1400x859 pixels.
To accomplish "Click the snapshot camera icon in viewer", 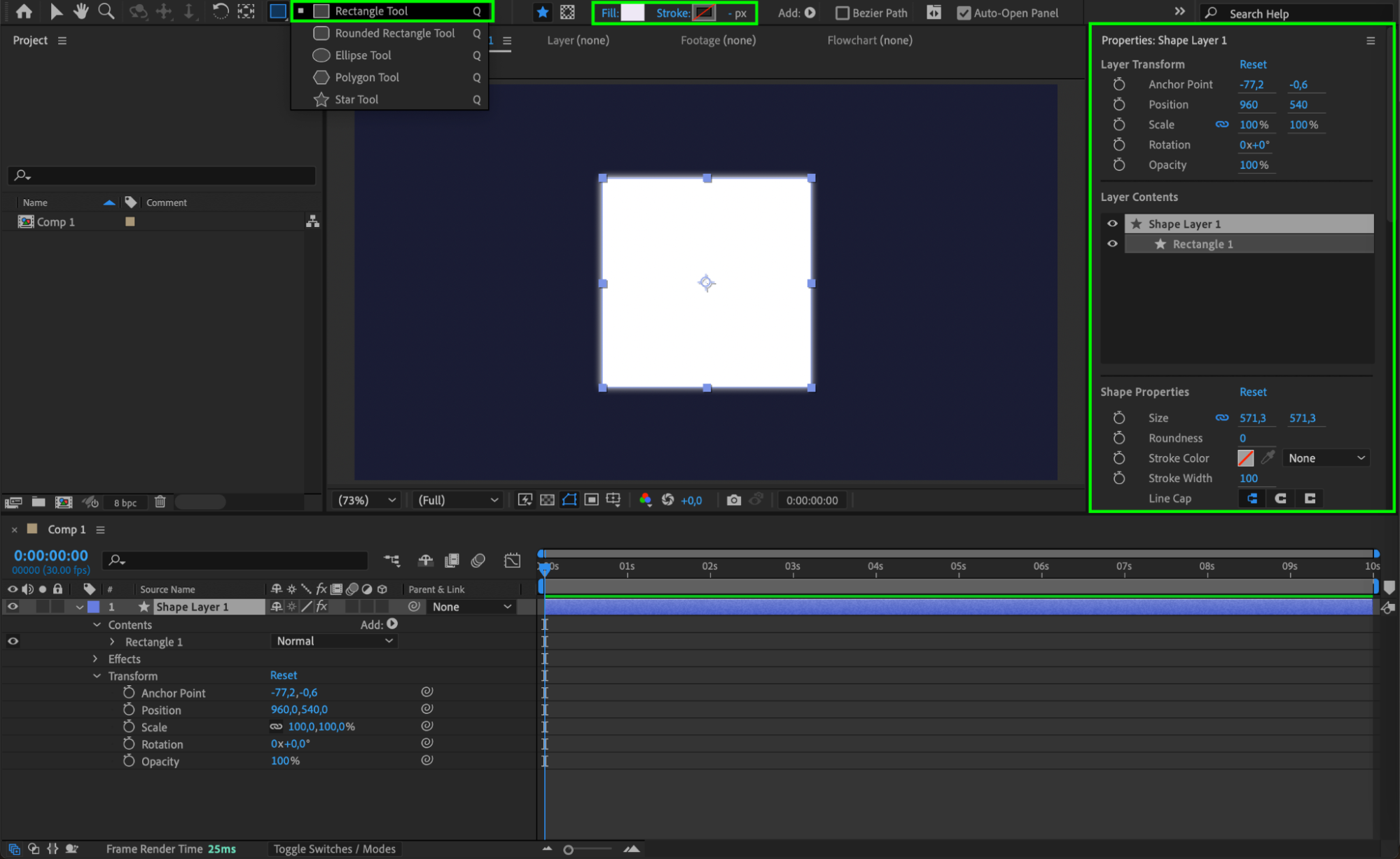I will 733,500.
